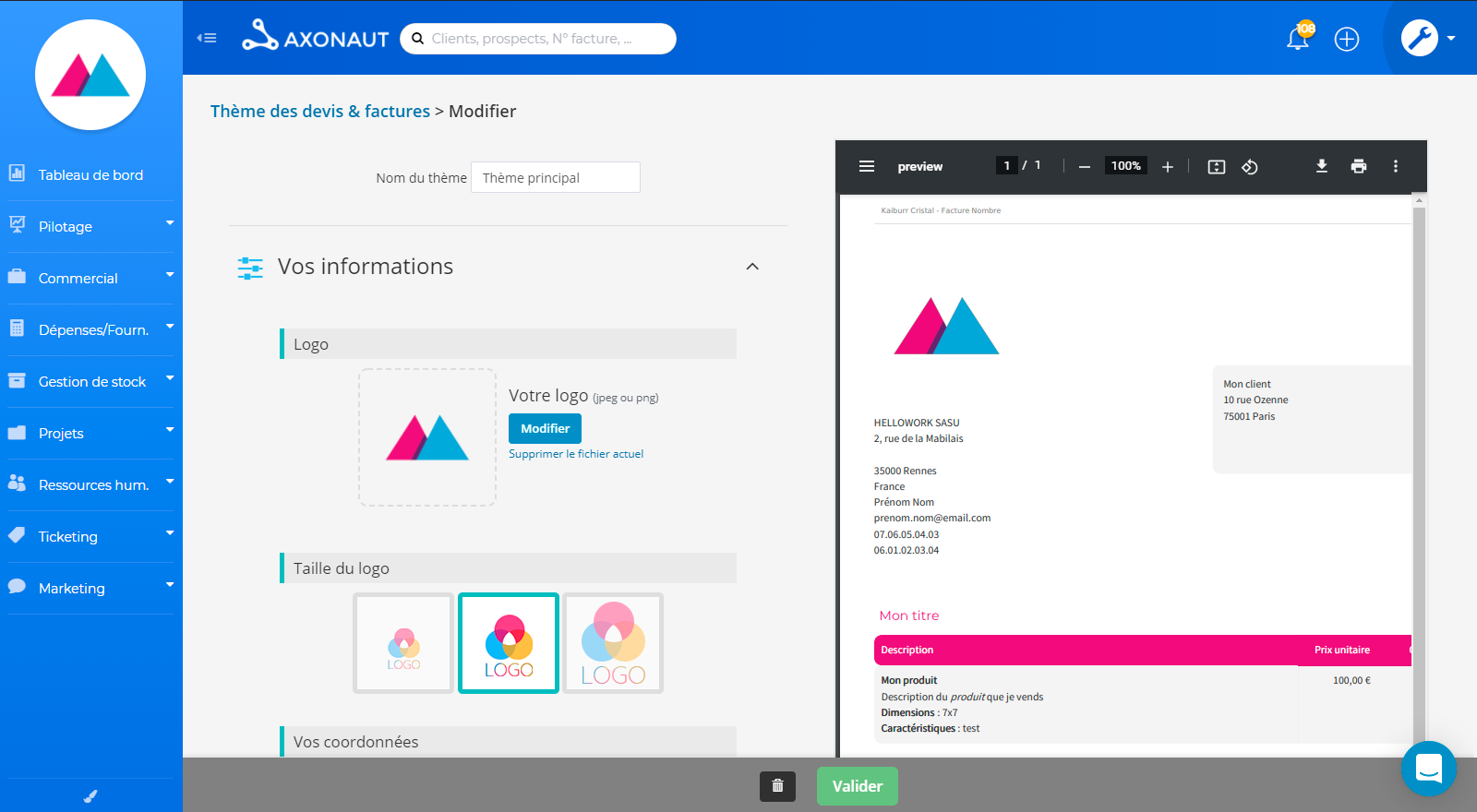Click Mon client text in preview

click(x=1247, y=384)
